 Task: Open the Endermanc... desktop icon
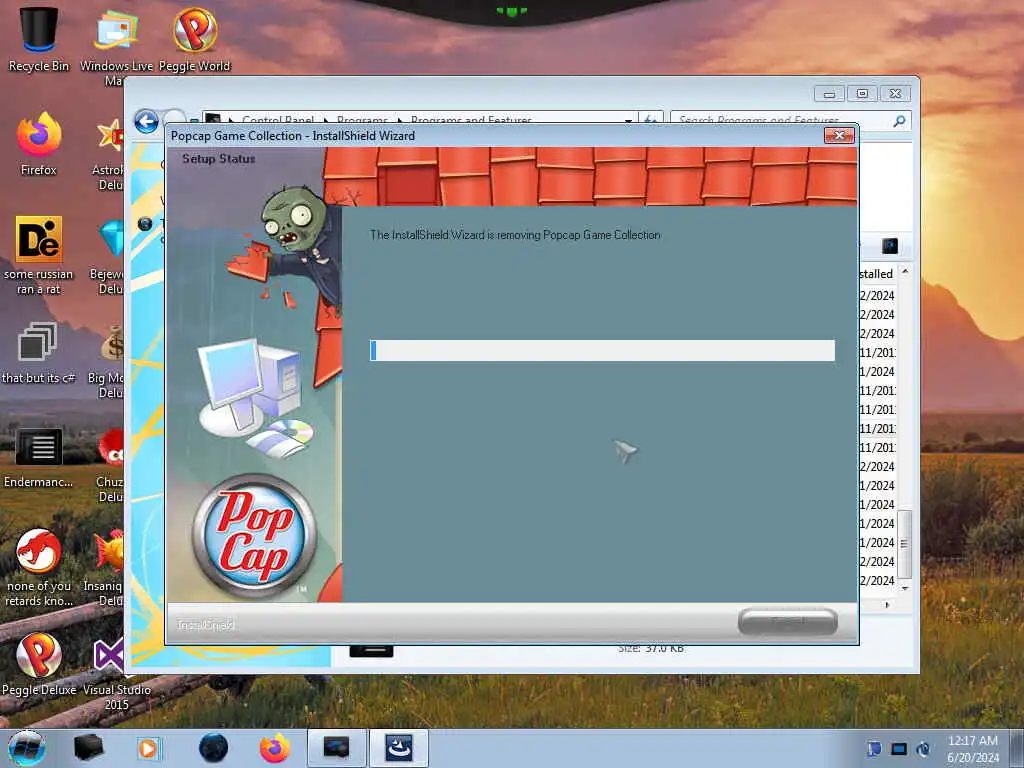[x=39, y=457]
